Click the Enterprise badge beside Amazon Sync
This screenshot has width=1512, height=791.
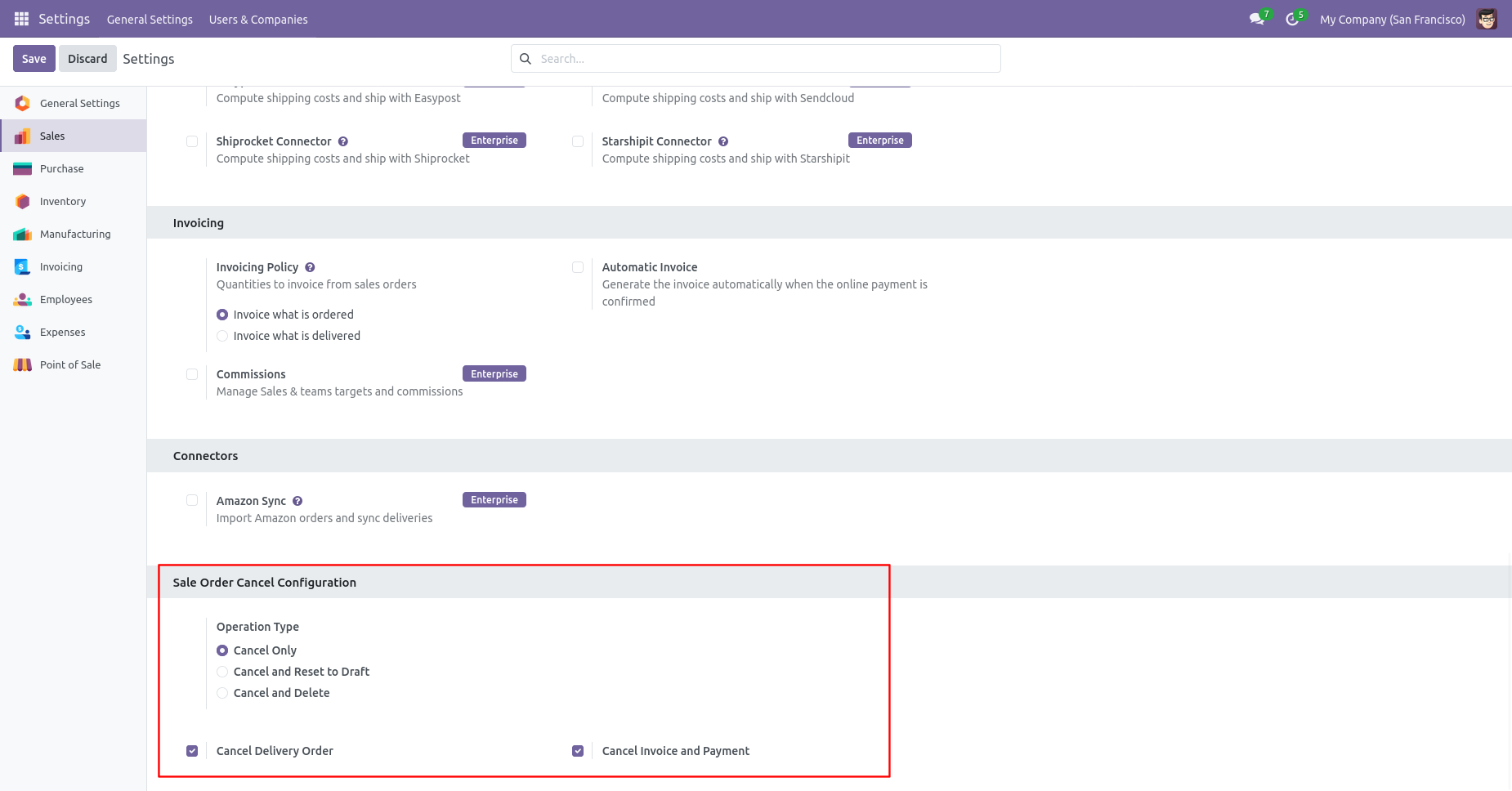[x=494, y=499]
